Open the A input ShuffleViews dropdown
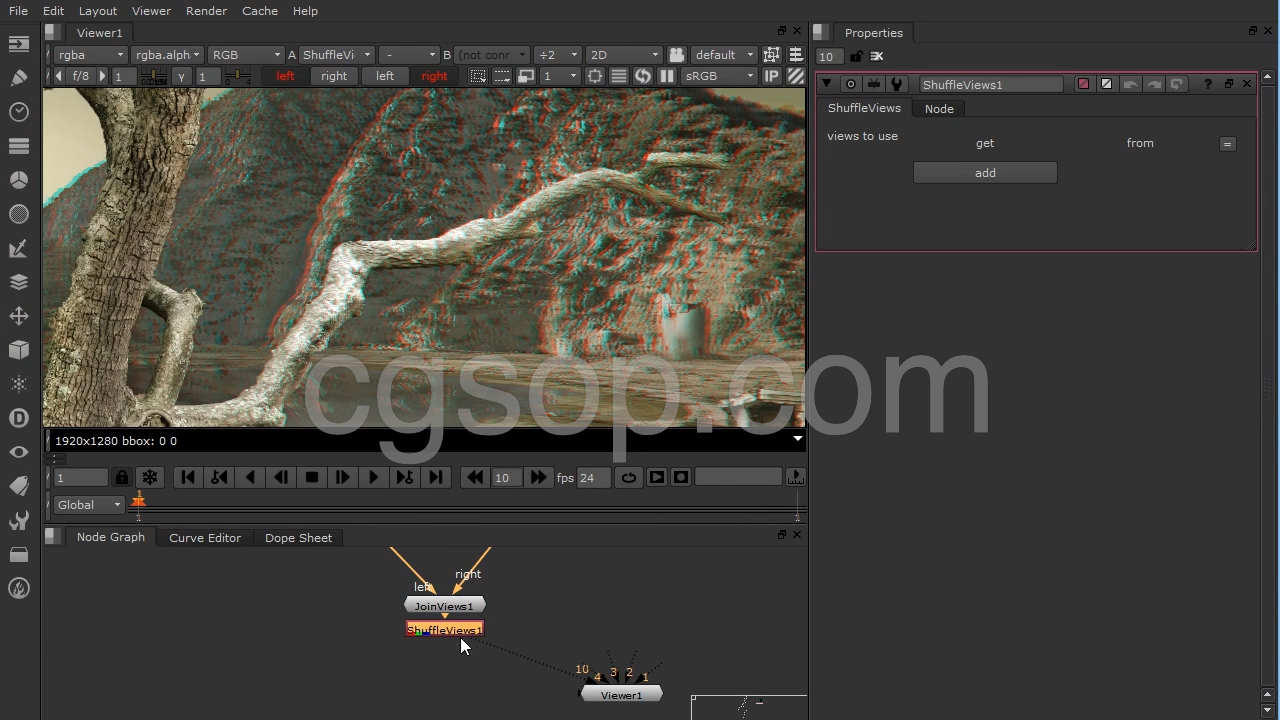1280x720 pixels. tap(337, 55)
